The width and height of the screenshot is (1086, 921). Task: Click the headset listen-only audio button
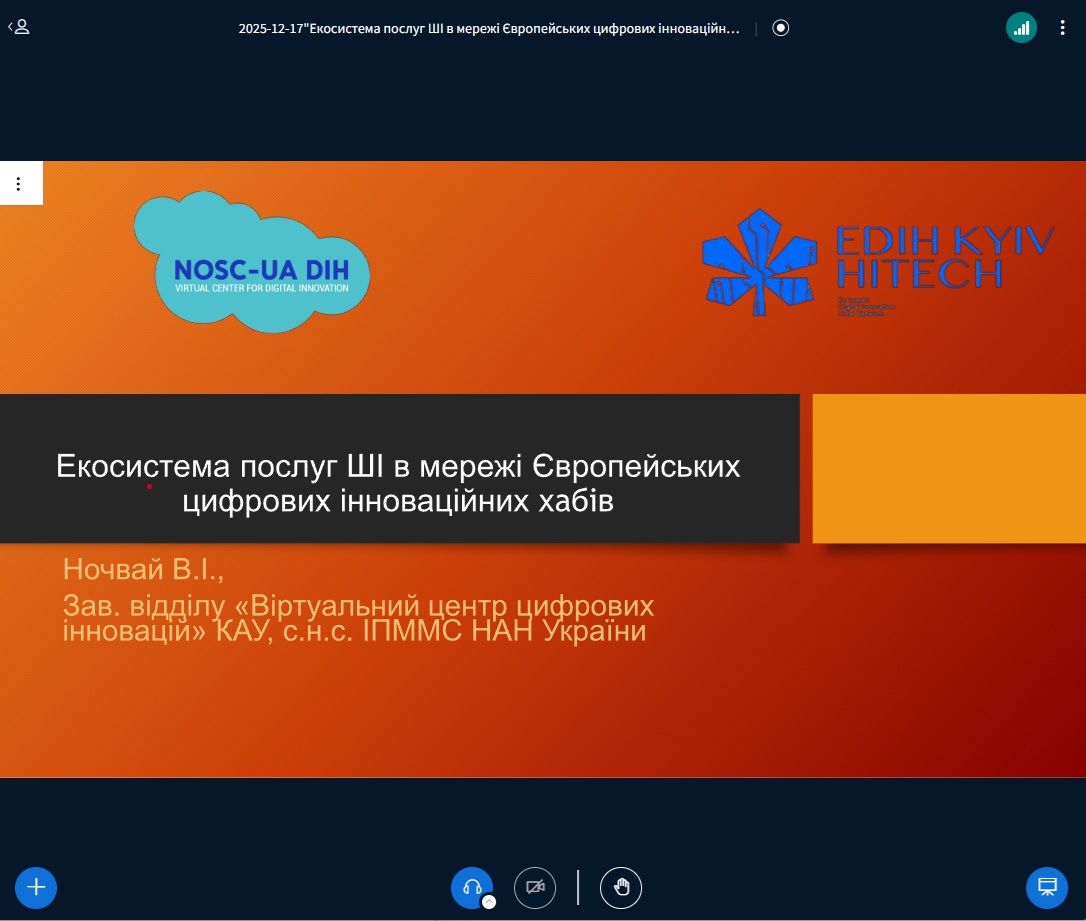[472, 887]
